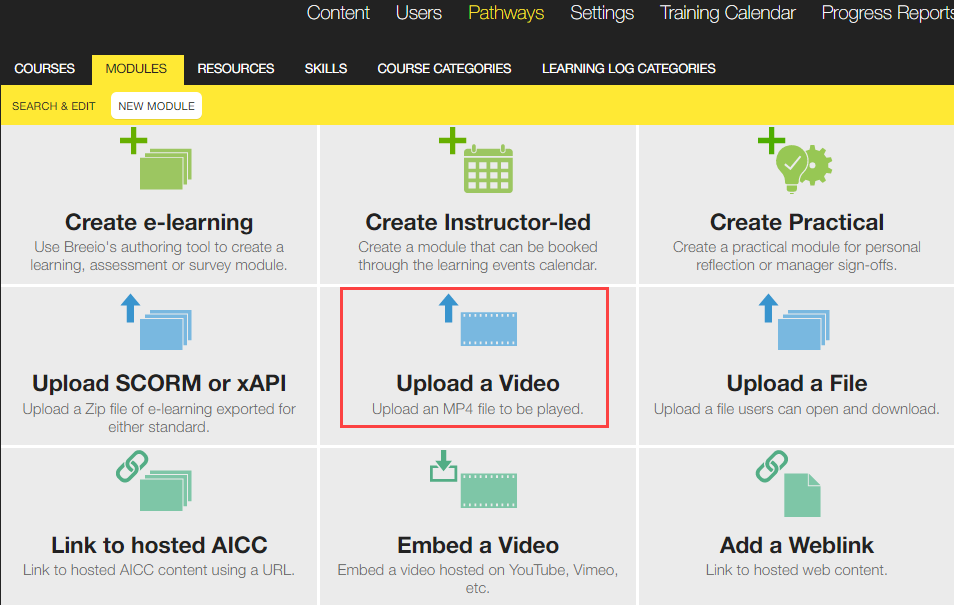This screenshot has height=605, width=954.
Task: Click 'Link to hosted AICC content using a URL.' text
Action: [159, 570]
